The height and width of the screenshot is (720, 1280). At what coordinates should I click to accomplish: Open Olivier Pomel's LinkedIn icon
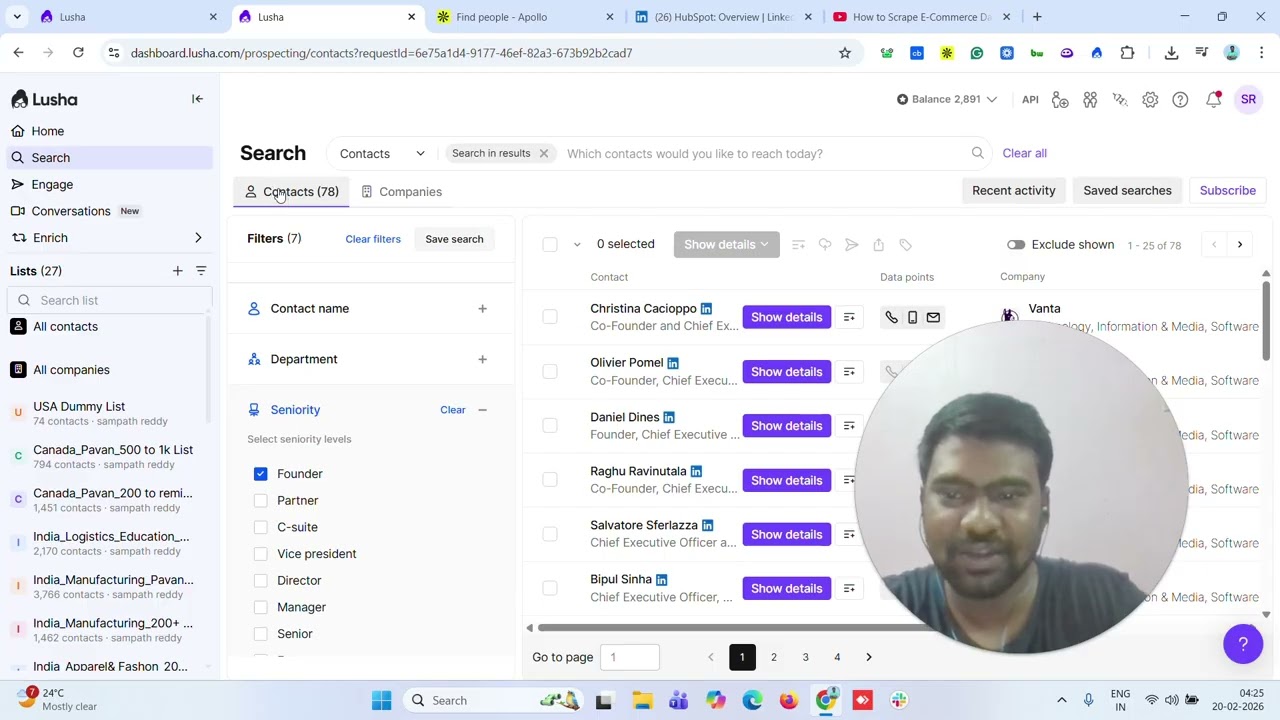click(x=673, y=363)
